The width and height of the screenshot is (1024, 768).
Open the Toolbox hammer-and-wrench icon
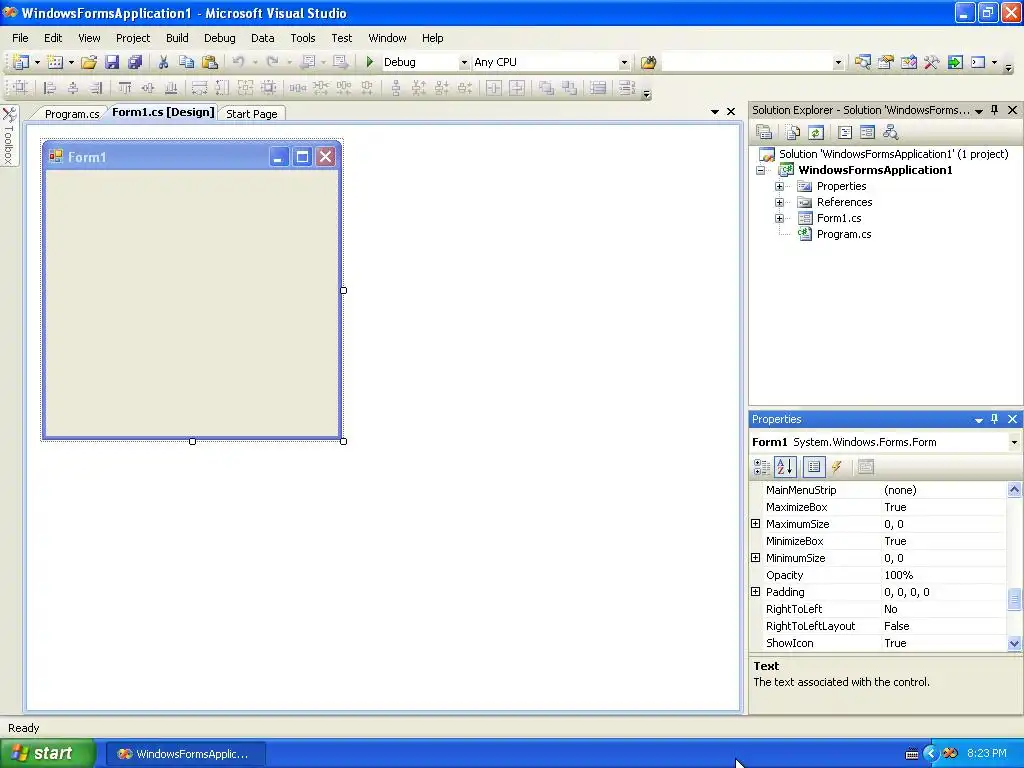[931, 62]
